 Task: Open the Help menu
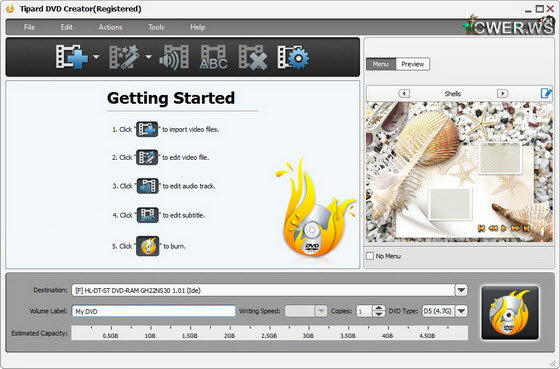197,27
